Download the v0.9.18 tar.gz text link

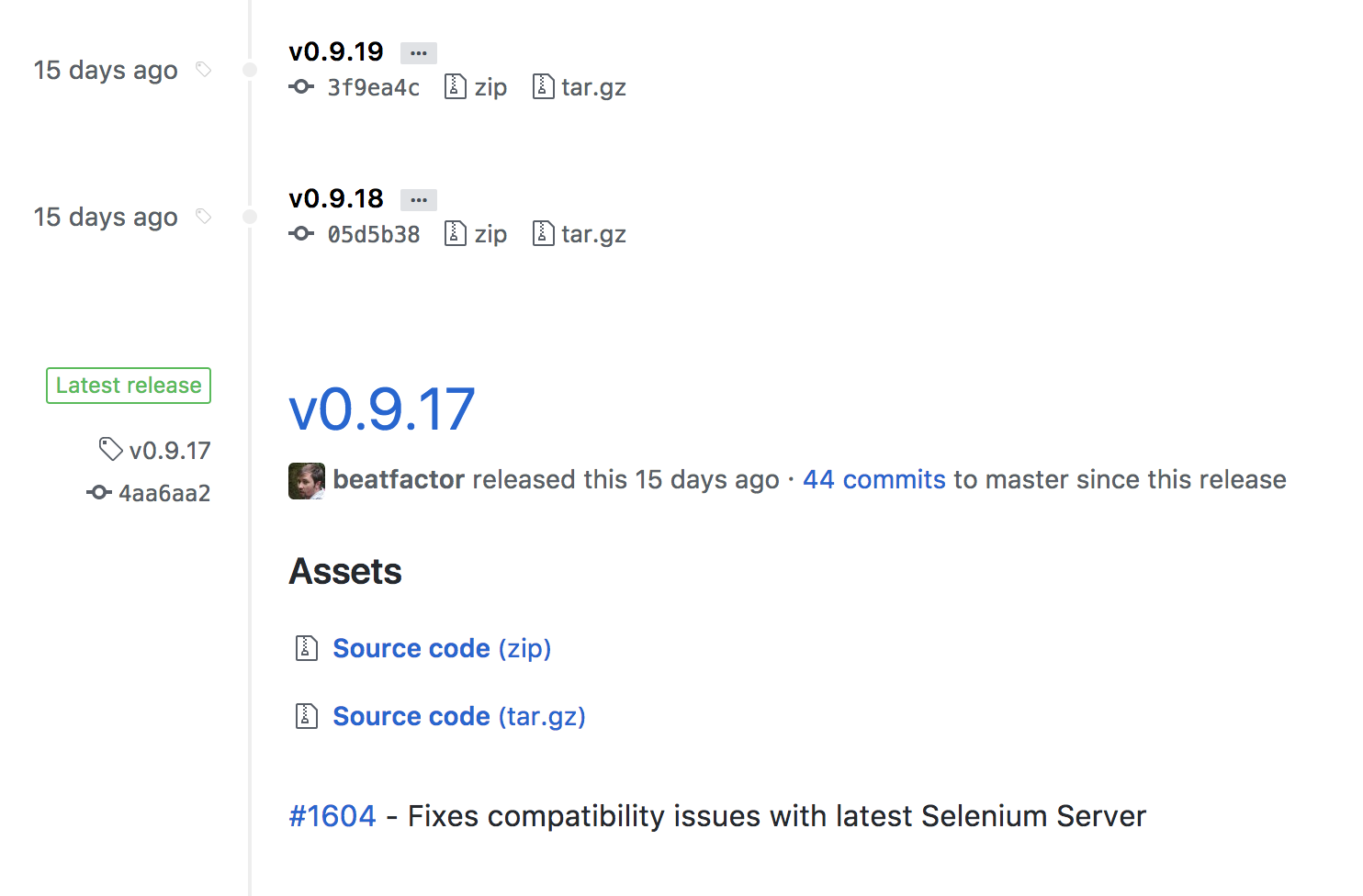pyautogui.click(x=593, y=235)
